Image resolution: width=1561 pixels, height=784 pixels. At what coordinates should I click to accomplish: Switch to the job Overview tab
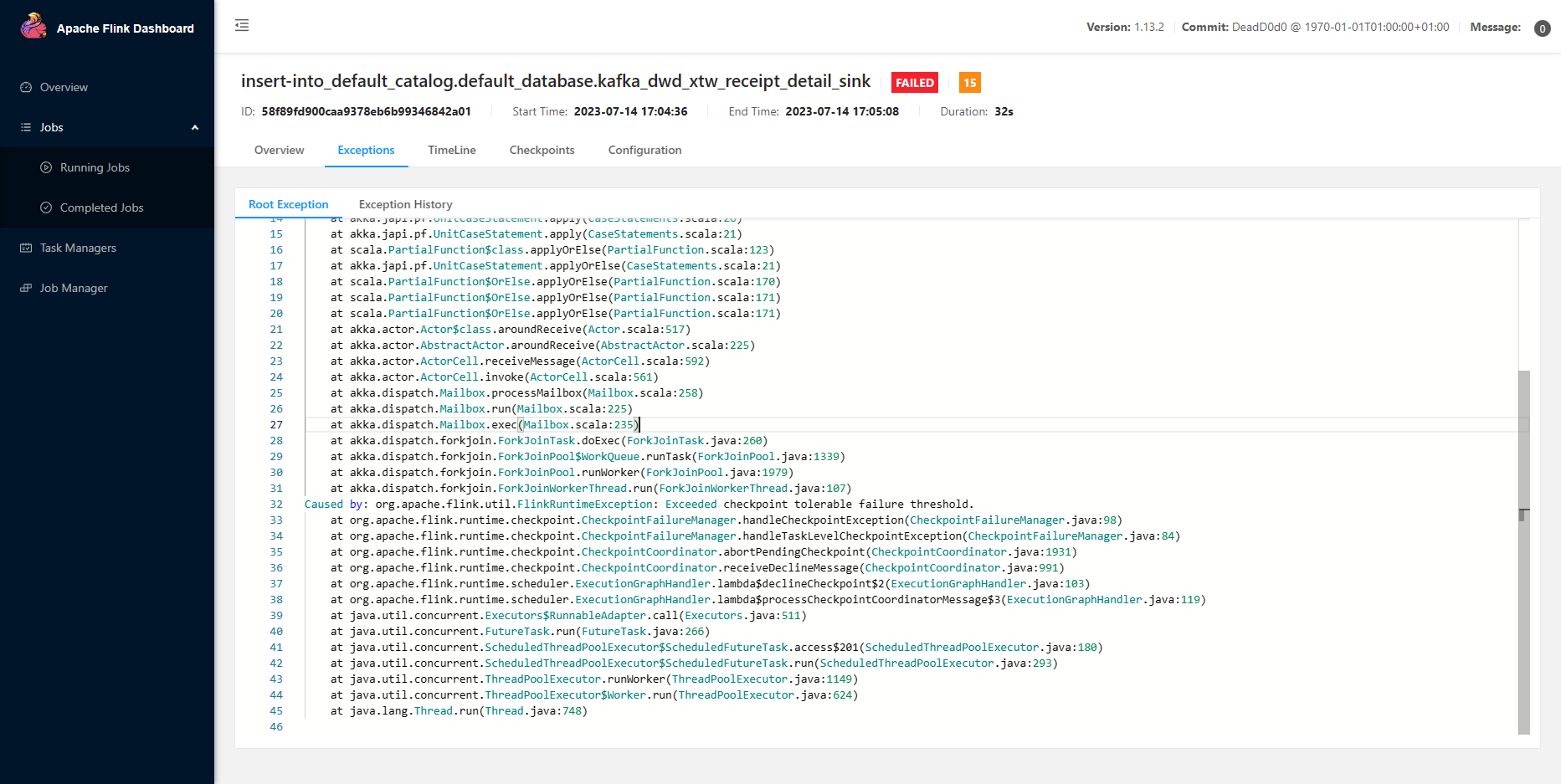click(x=279, y=150)
